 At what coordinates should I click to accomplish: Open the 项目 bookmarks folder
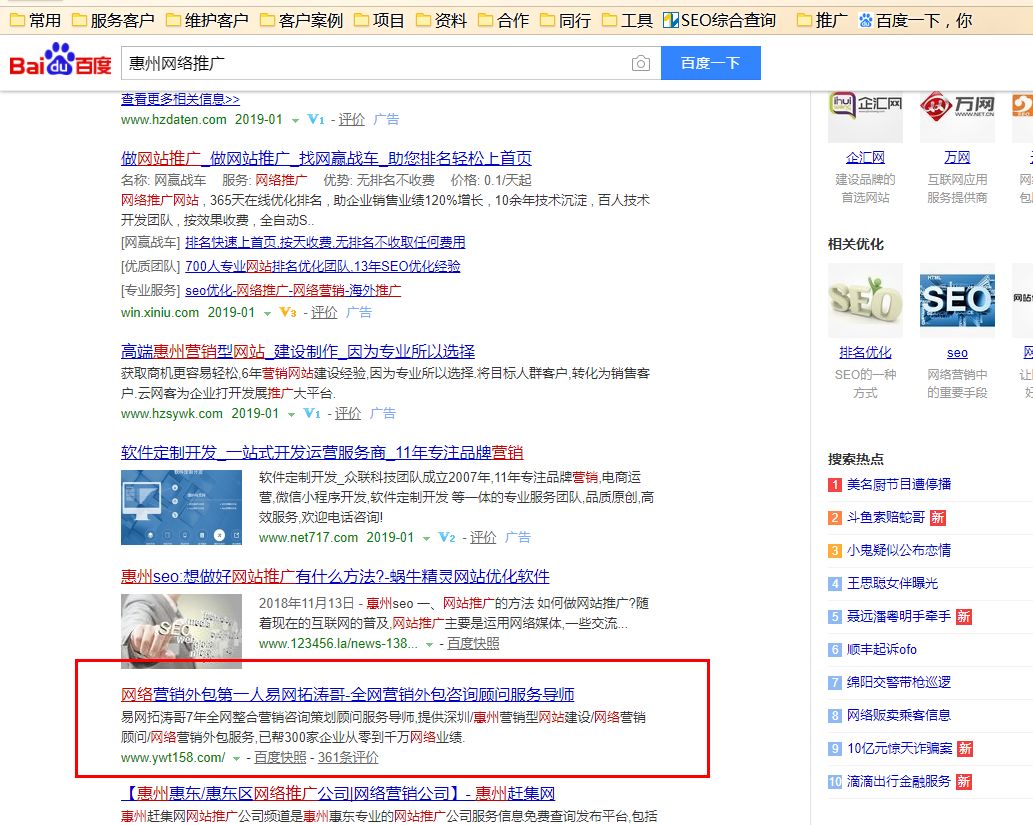point(379,20)
